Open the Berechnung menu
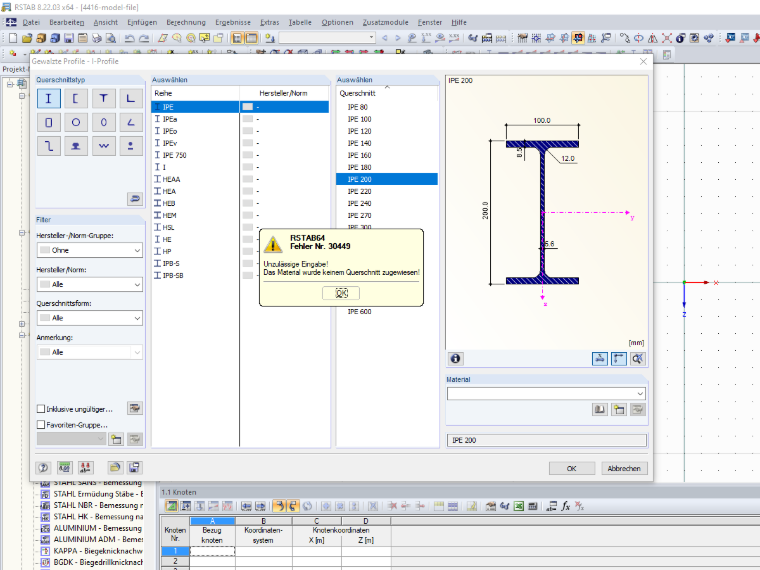The image size is (760, 570). 186,22
